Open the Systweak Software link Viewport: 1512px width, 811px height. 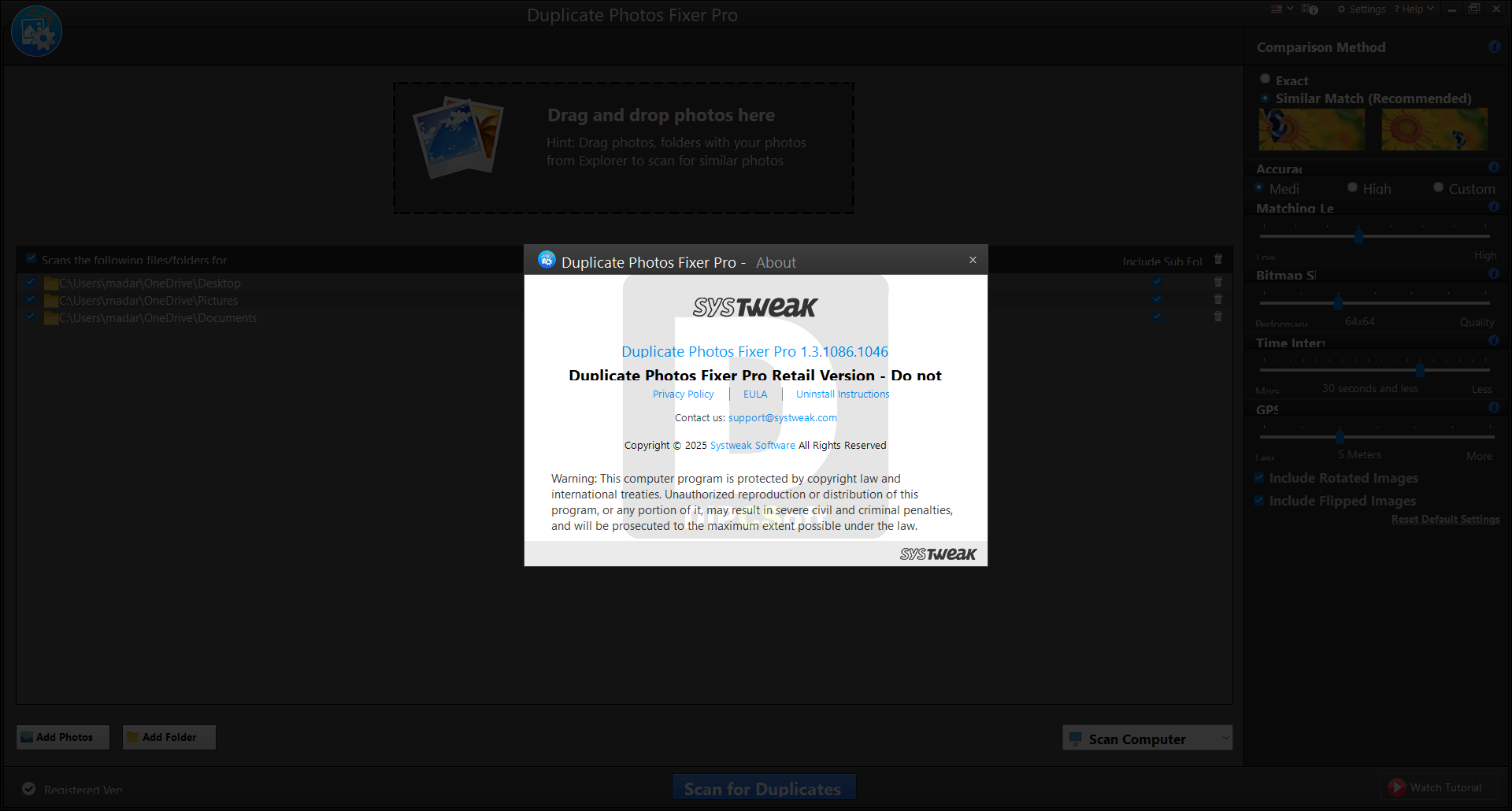point(753,446)
